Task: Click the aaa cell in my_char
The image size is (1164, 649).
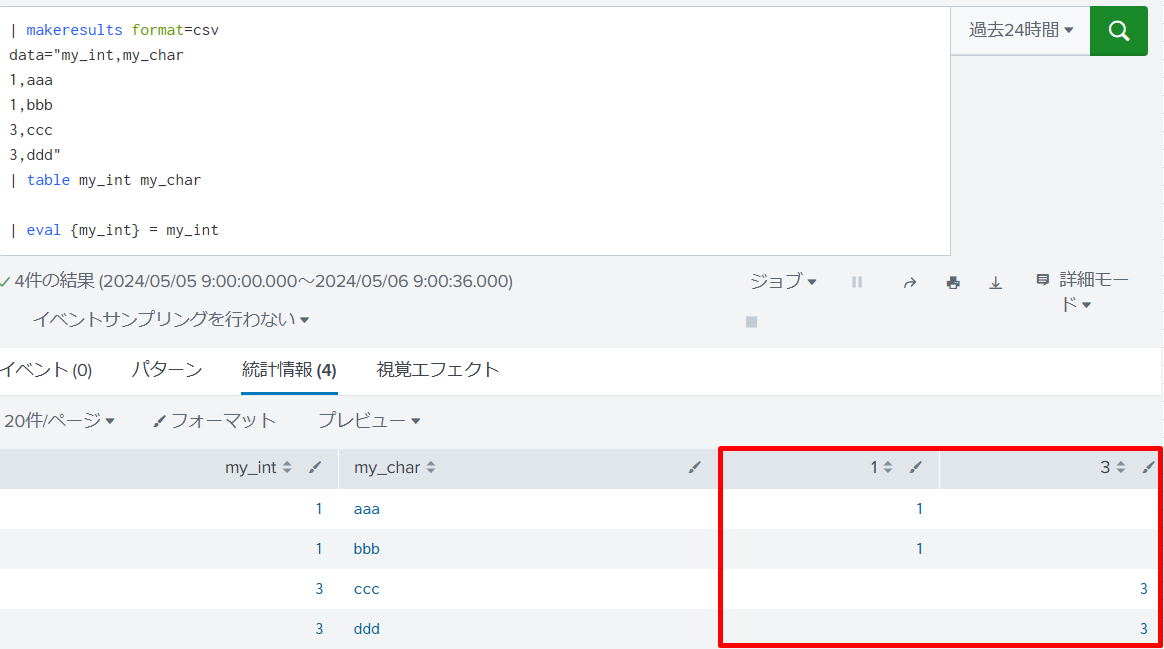Action: (x=367, y=509)
